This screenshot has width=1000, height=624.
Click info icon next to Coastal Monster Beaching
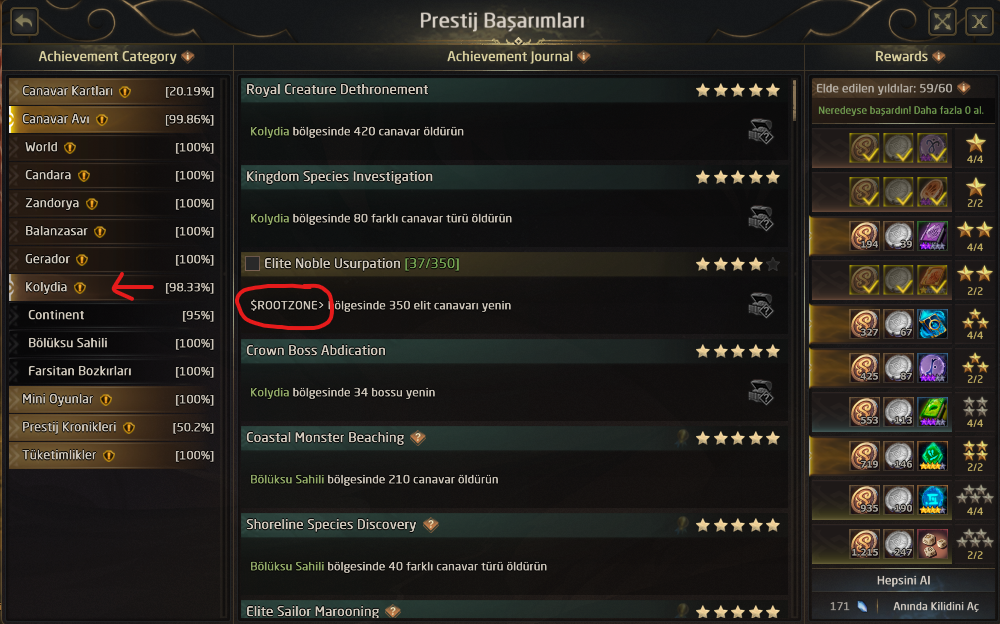pos(418,438)
